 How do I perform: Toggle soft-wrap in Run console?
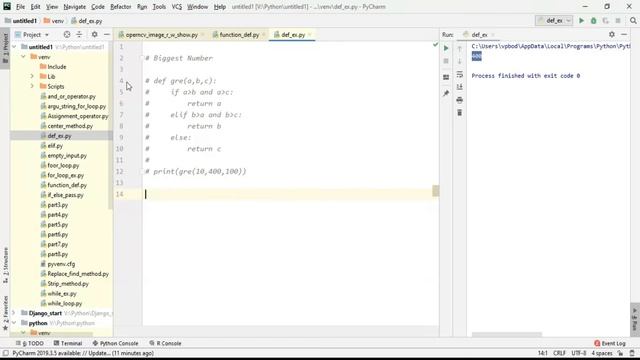[460, 74]
